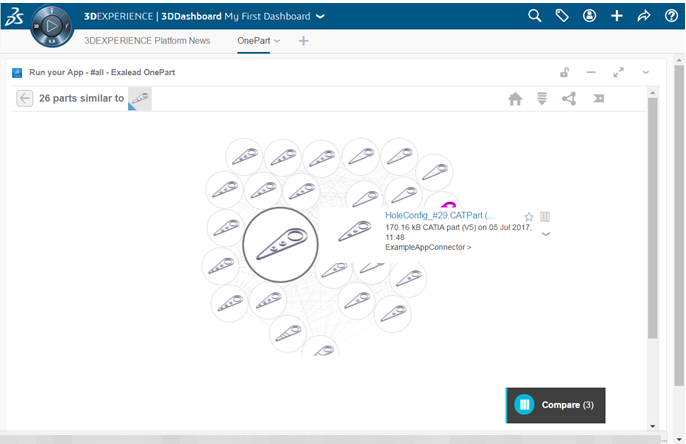Open the compass play button

point(52,26)
